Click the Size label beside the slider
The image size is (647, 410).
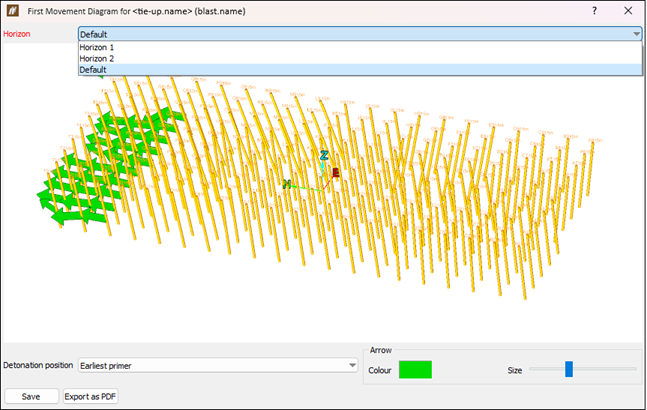[515, 370]
